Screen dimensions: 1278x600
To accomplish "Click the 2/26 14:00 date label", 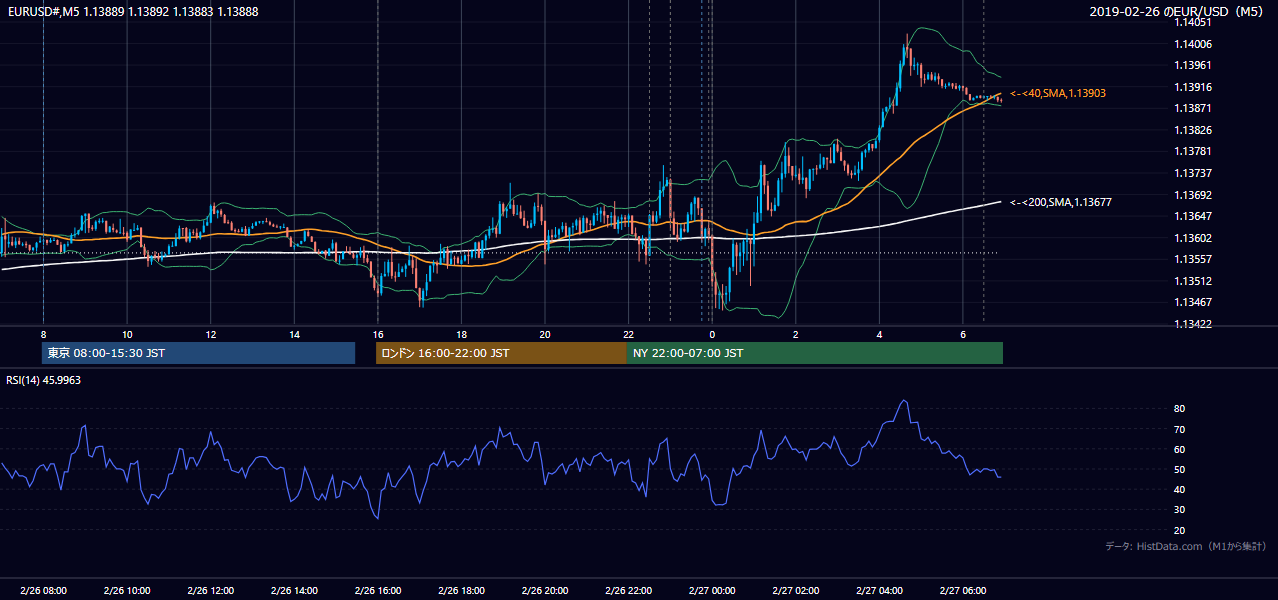I will point(294,591).
